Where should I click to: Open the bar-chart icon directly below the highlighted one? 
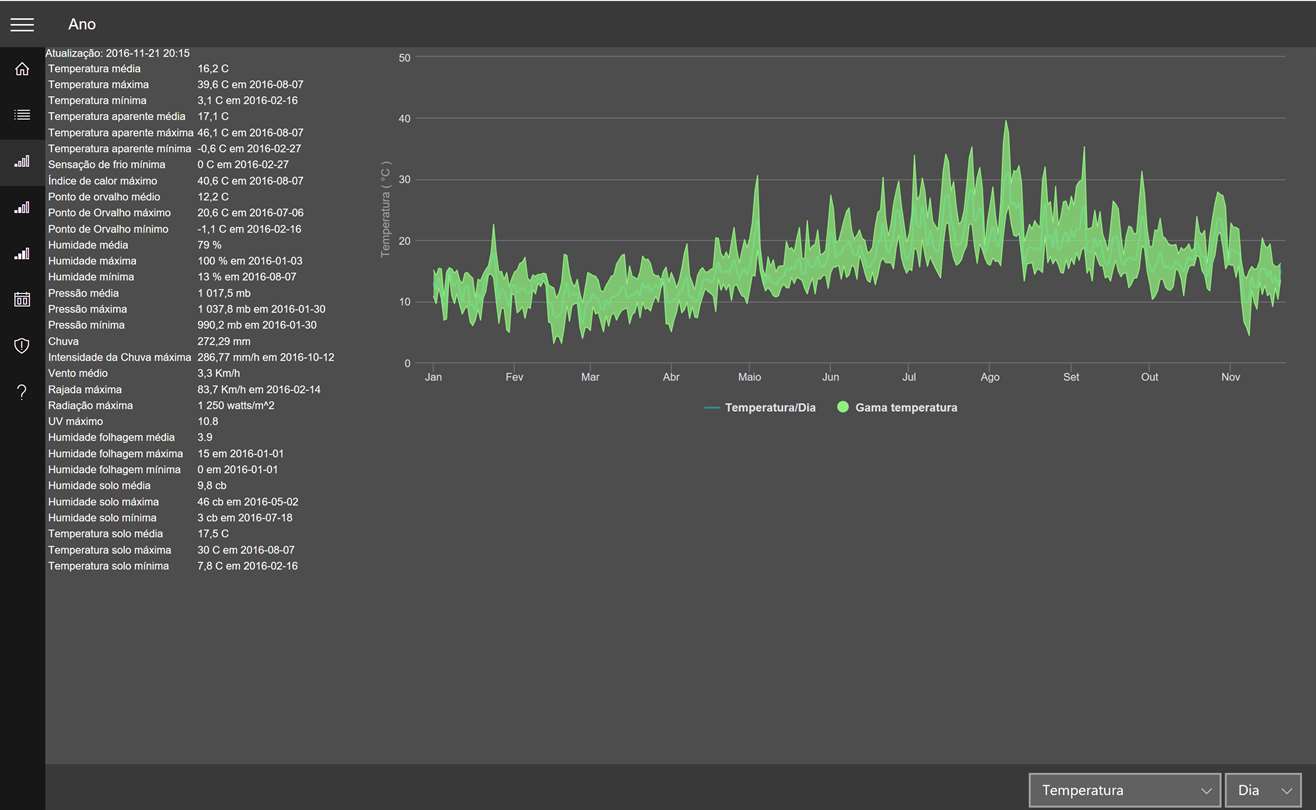[x=22, y=207]
